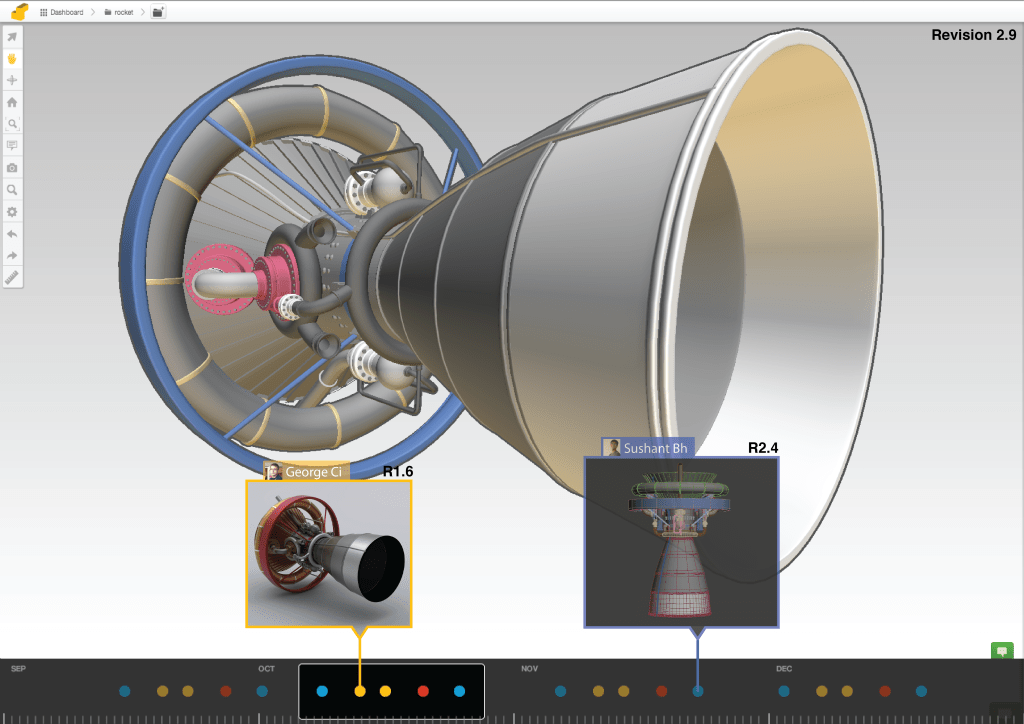Image resolution: width=1024 pixels, height=724 pixels.
Task: Click the undo arrow
Action: click(x=12, y=234)
